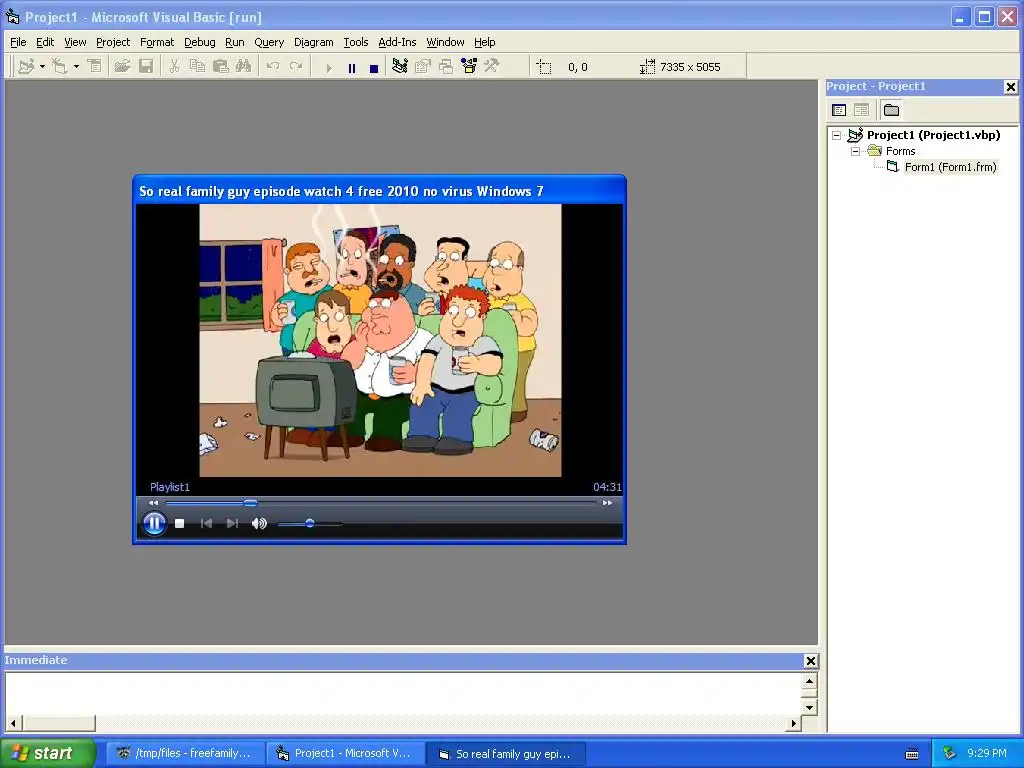Click the player volume slider handle

pyautogui.click(x=310, y=523)
